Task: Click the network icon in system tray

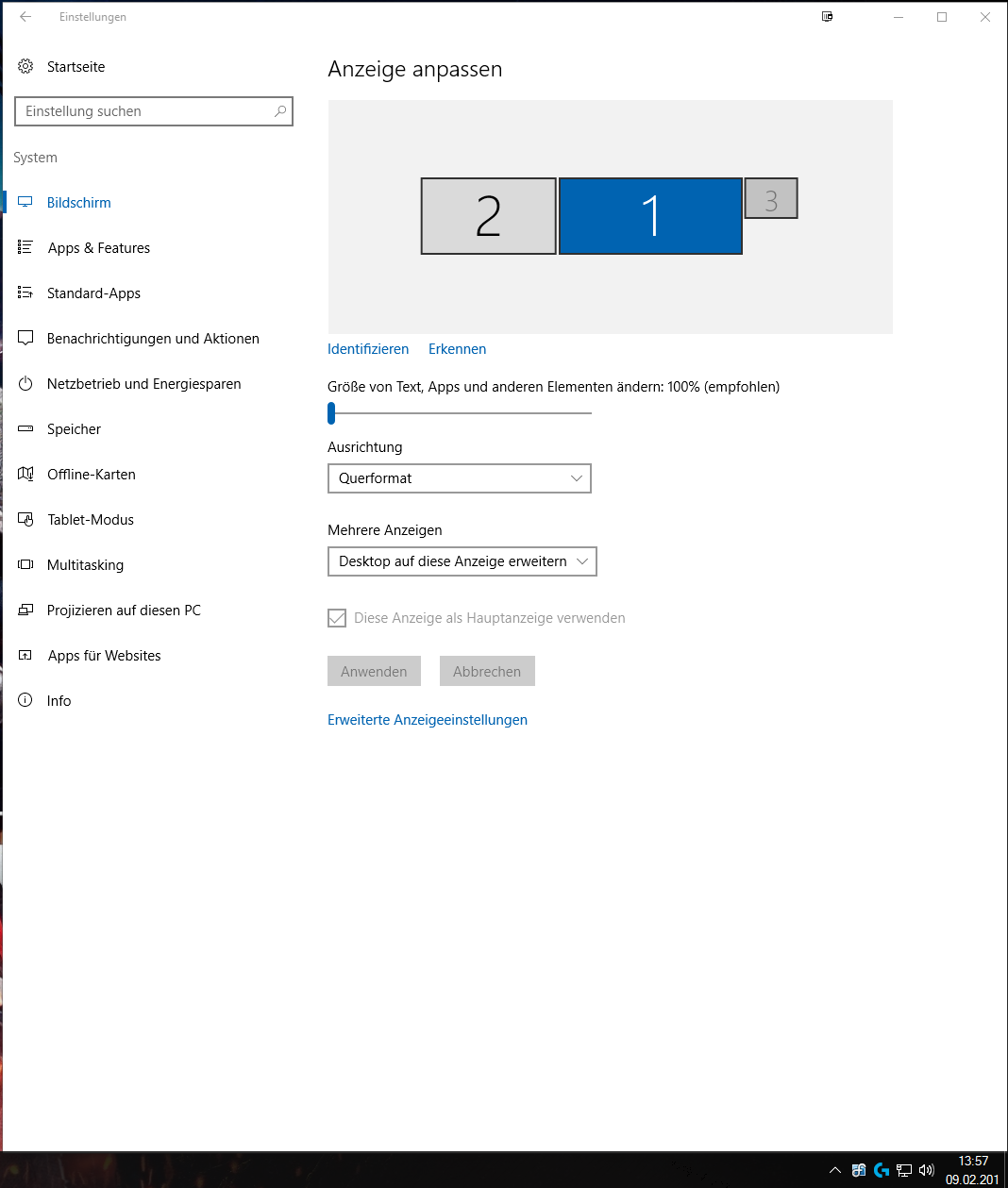Action: click(904, 1170)
